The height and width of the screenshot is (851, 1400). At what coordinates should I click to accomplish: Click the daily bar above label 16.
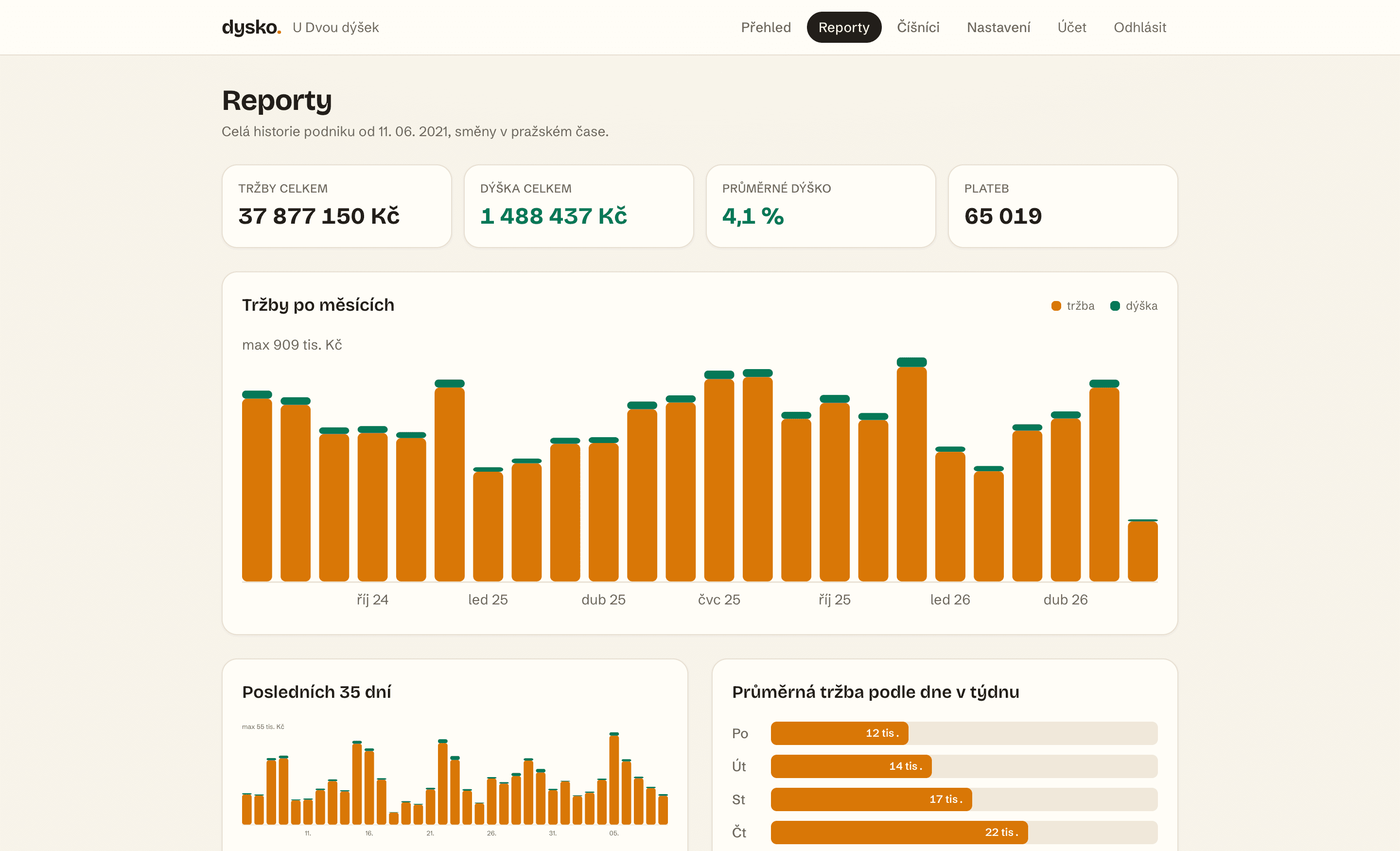tap(369, 787)
